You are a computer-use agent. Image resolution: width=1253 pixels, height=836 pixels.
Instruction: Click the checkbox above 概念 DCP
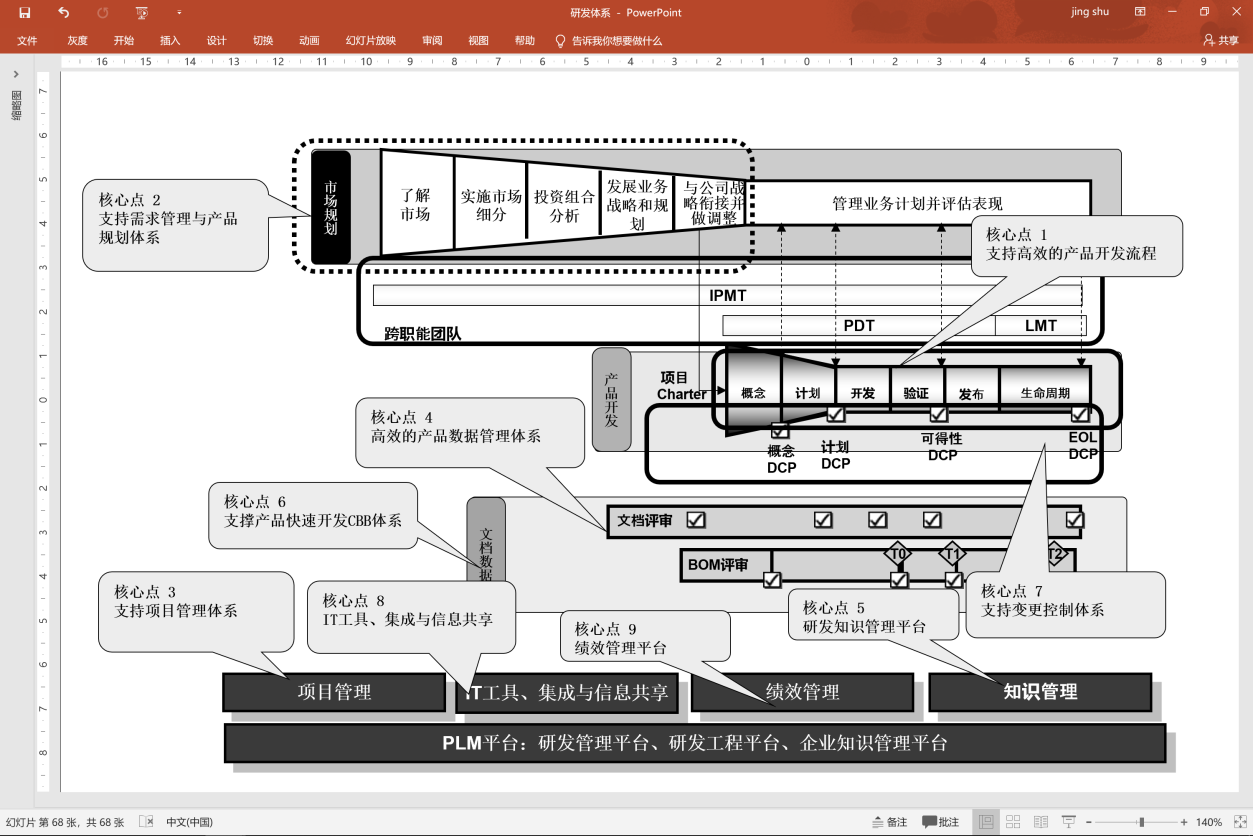coord(780,430)
